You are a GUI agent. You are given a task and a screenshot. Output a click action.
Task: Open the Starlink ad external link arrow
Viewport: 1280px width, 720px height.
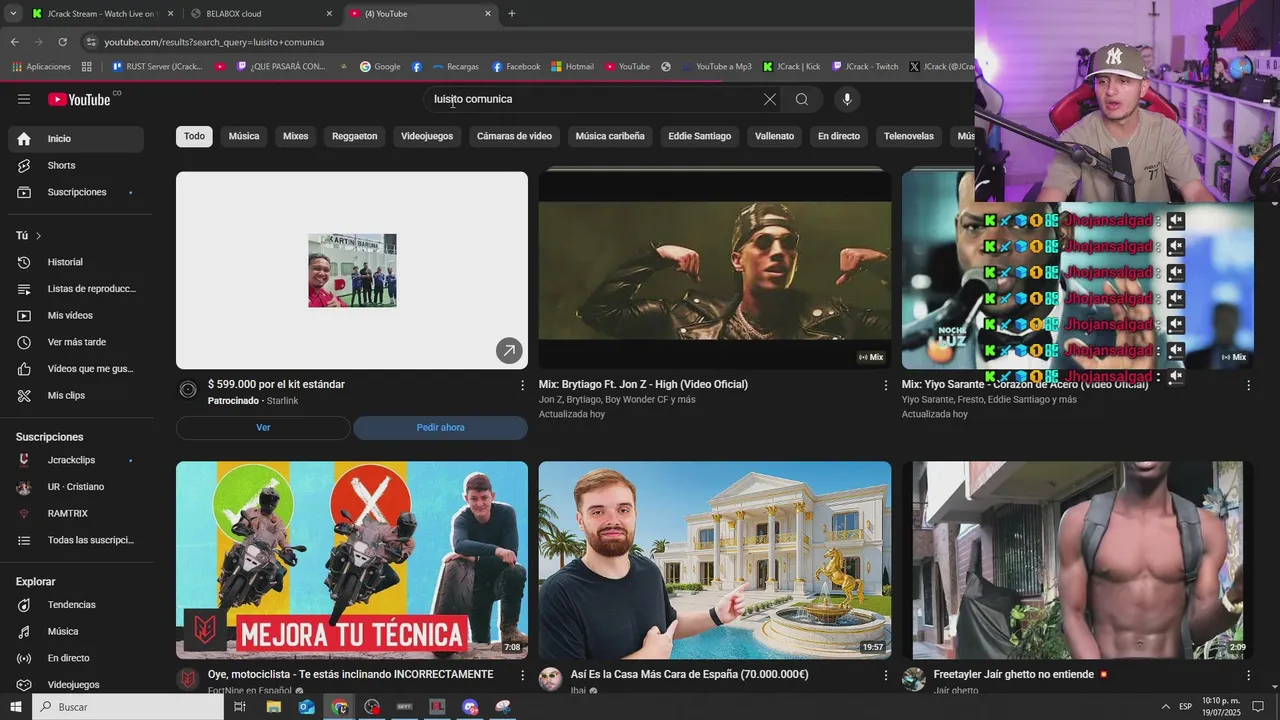coord(509,350)
